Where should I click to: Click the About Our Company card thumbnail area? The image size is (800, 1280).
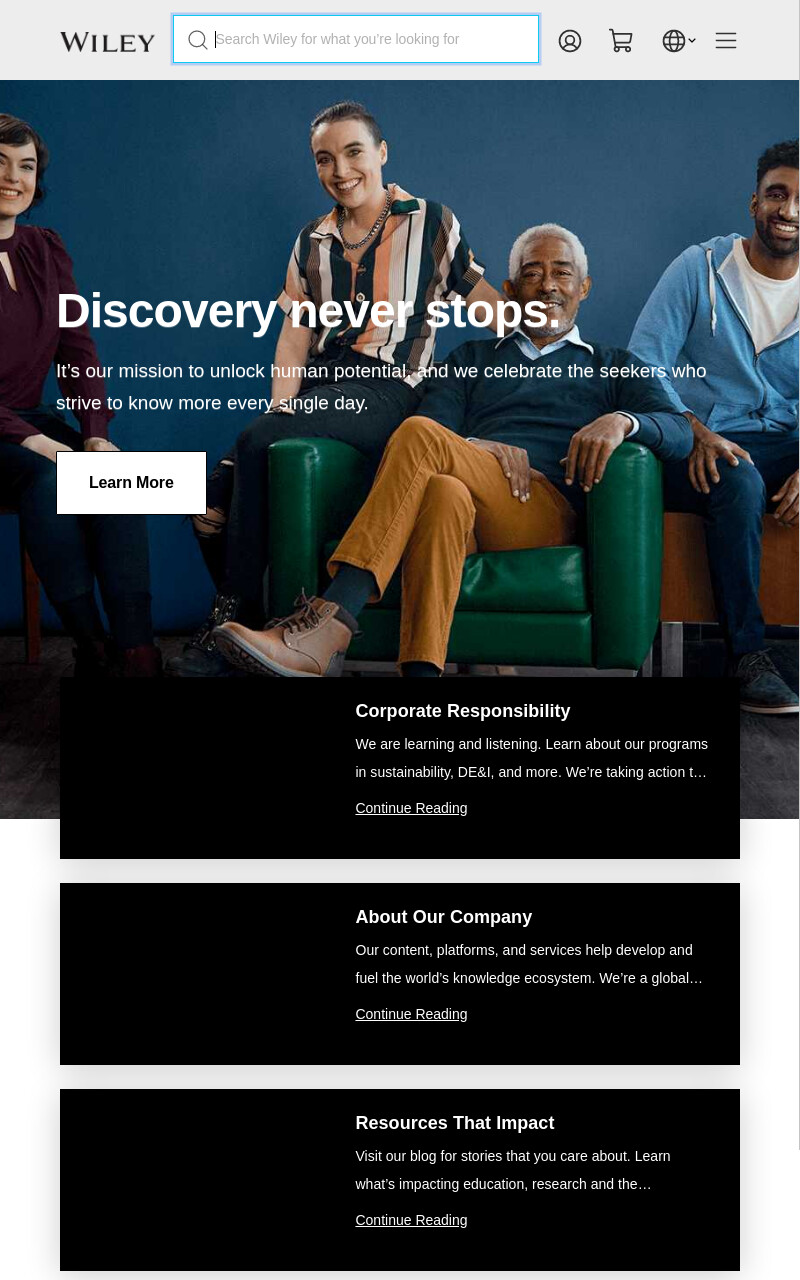tap(196, 974)
